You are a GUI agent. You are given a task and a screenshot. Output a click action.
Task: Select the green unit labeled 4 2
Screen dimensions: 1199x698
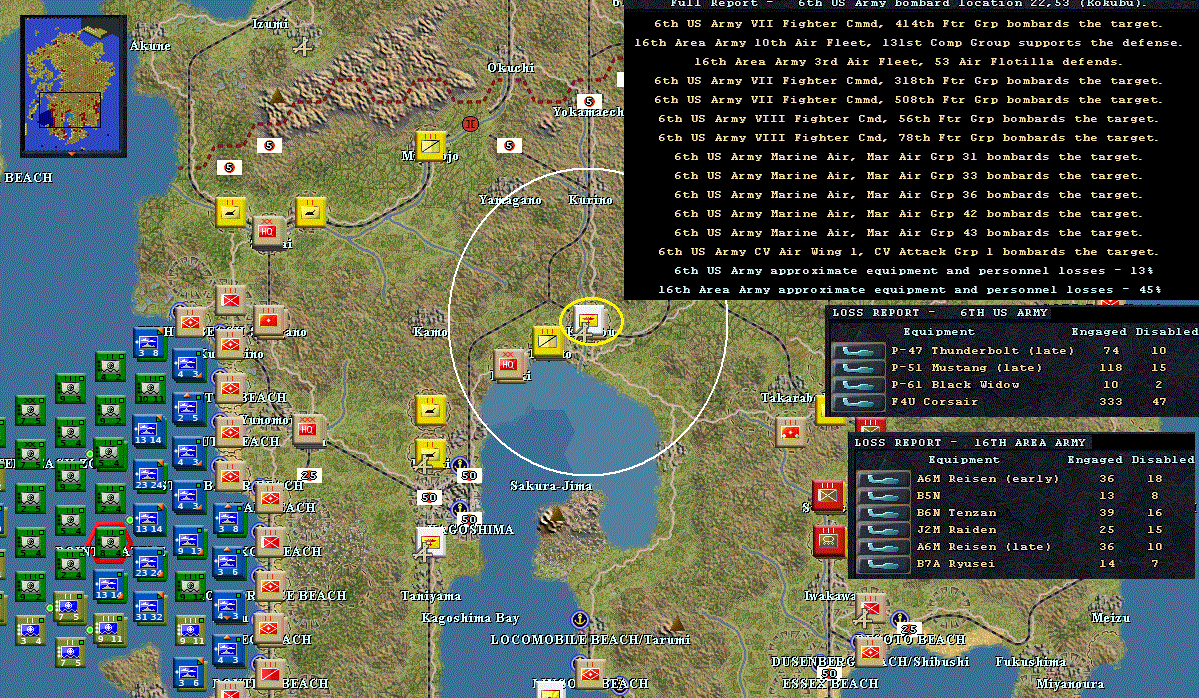coord(109,366)
